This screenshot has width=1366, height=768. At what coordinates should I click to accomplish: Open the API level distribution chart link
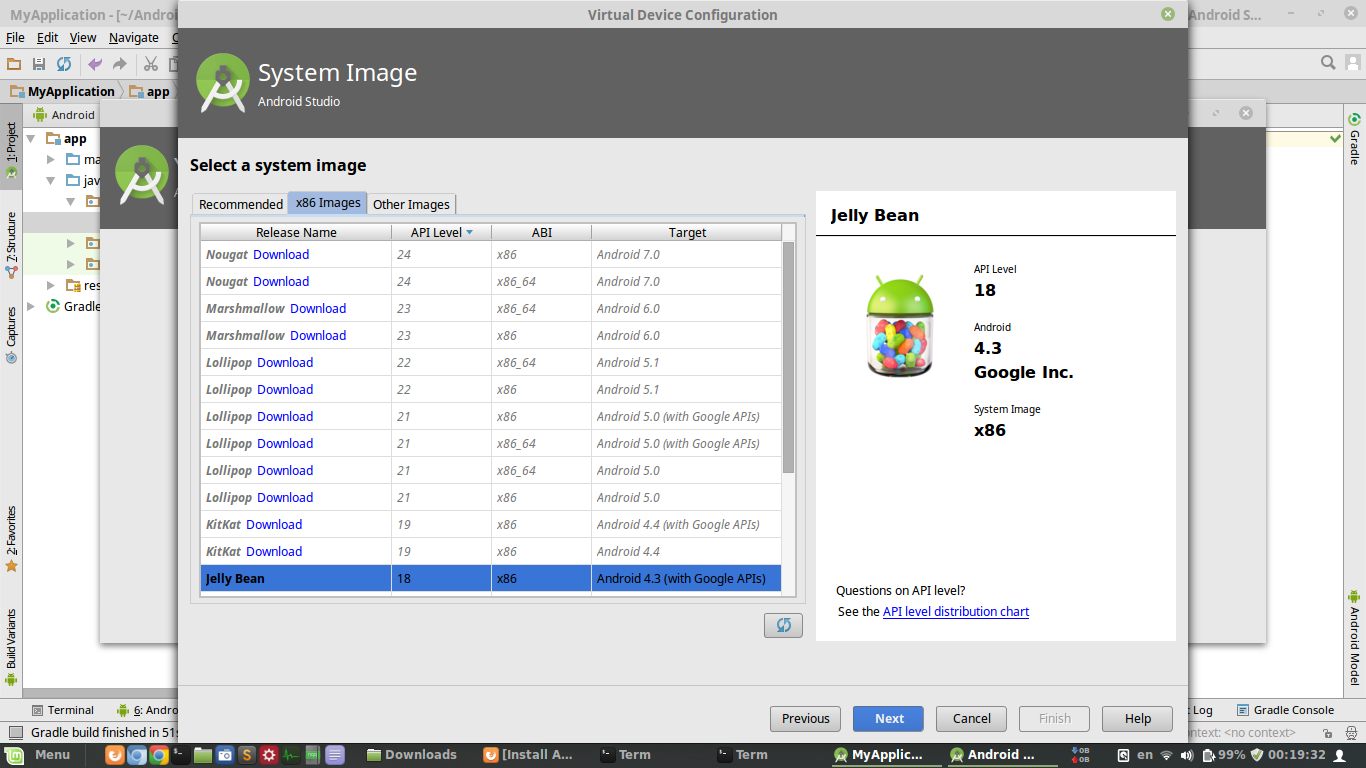click(956, 611)
